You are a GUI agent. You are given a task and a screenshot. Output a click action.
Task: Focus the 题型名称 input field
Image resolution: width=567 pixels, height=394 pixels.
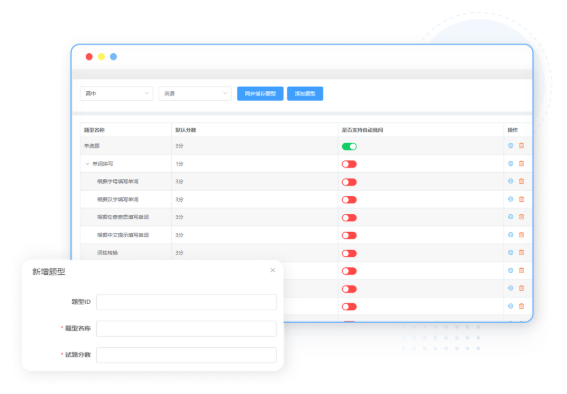pyautogui.click(x=186, y=329)
